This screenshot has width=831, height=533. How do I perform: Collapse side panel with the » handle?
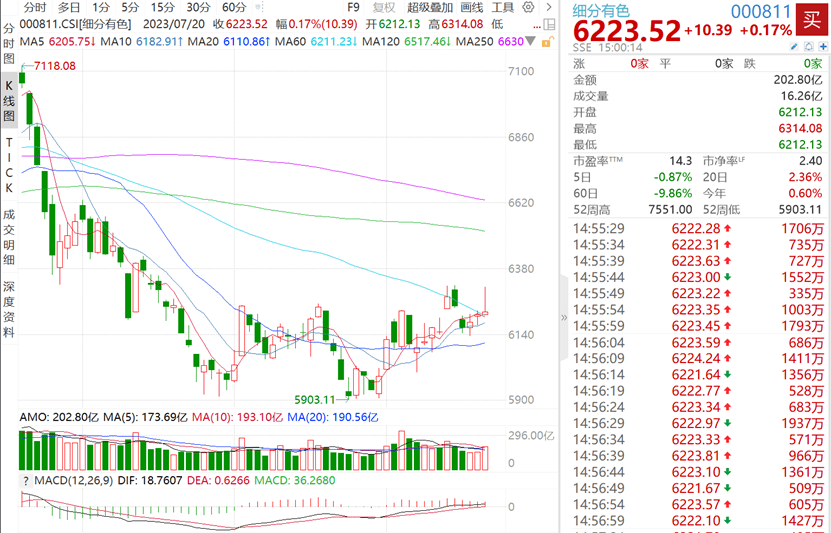pos(564,317)
